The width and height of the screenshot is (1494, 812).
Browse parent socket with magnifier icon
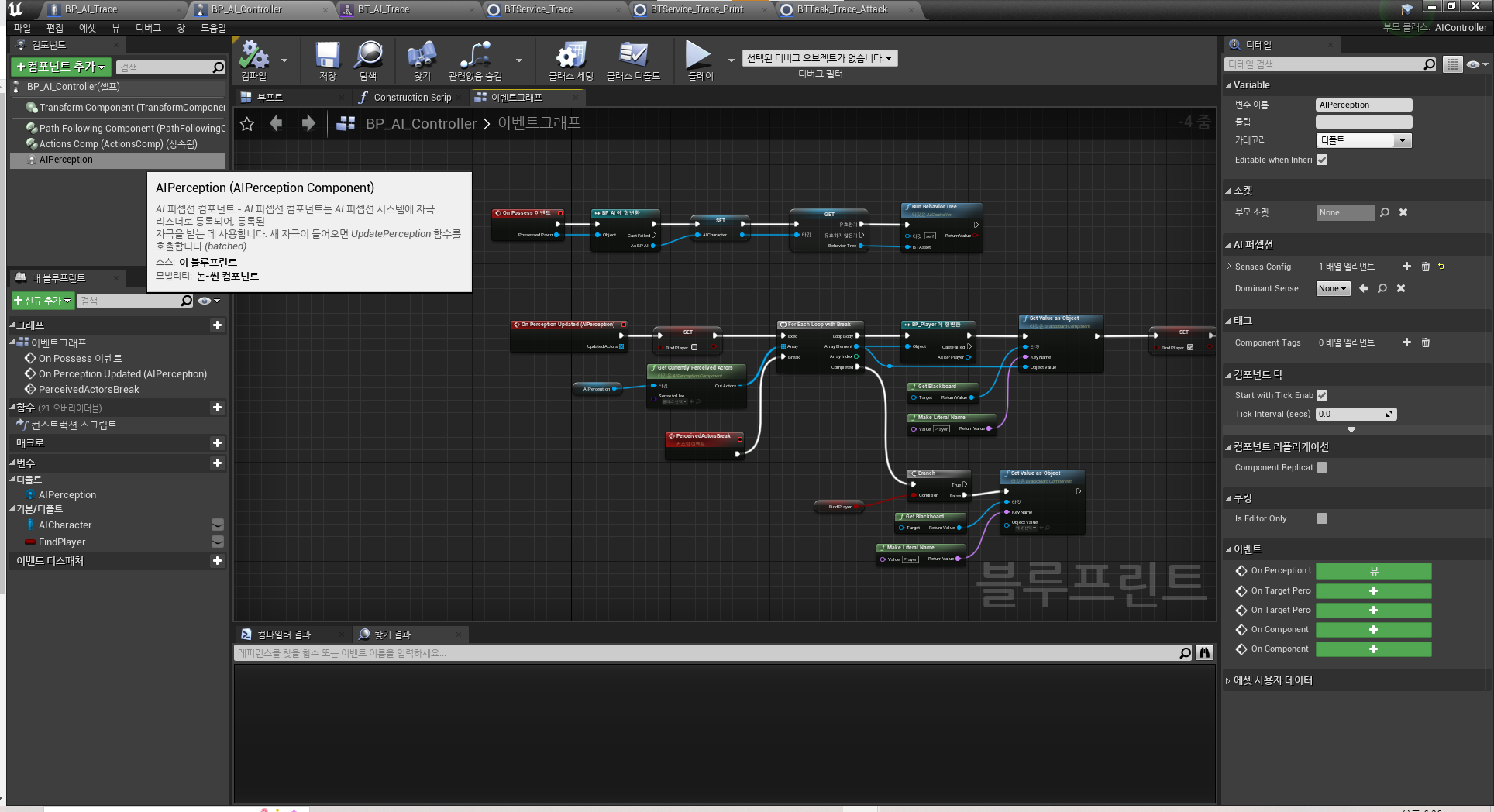coord(1385,212)
